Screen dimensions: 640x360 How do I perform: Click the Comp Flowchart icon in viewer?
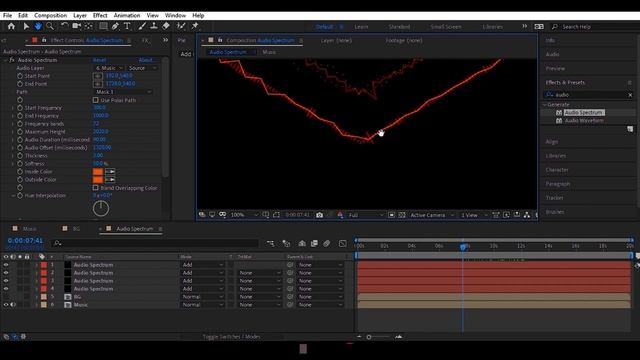527,215
